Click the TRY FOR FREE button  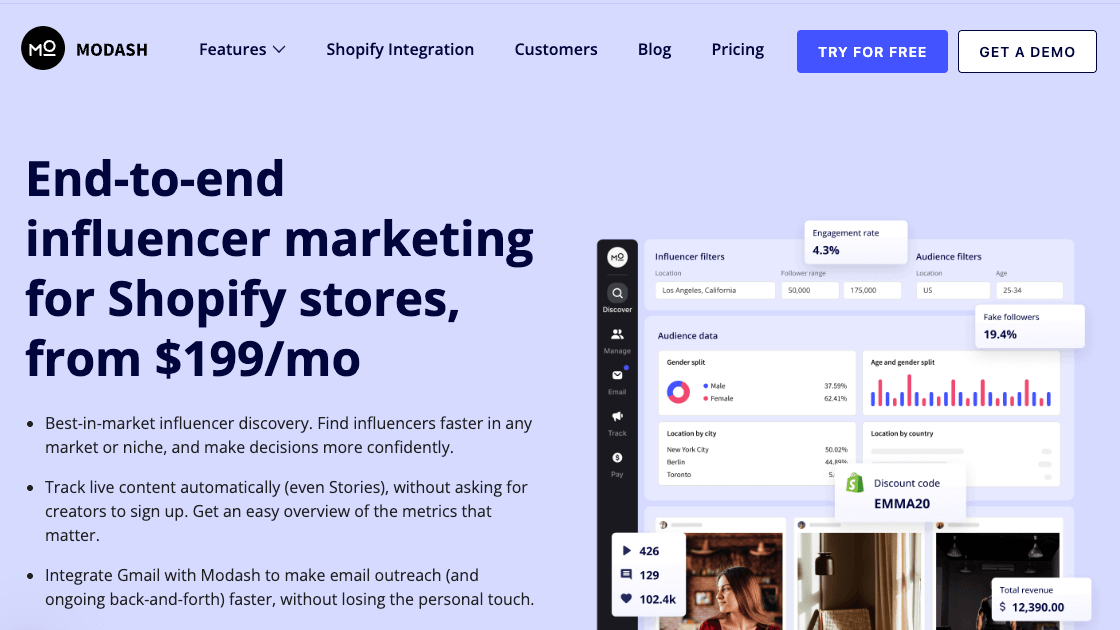click(872, 51)
